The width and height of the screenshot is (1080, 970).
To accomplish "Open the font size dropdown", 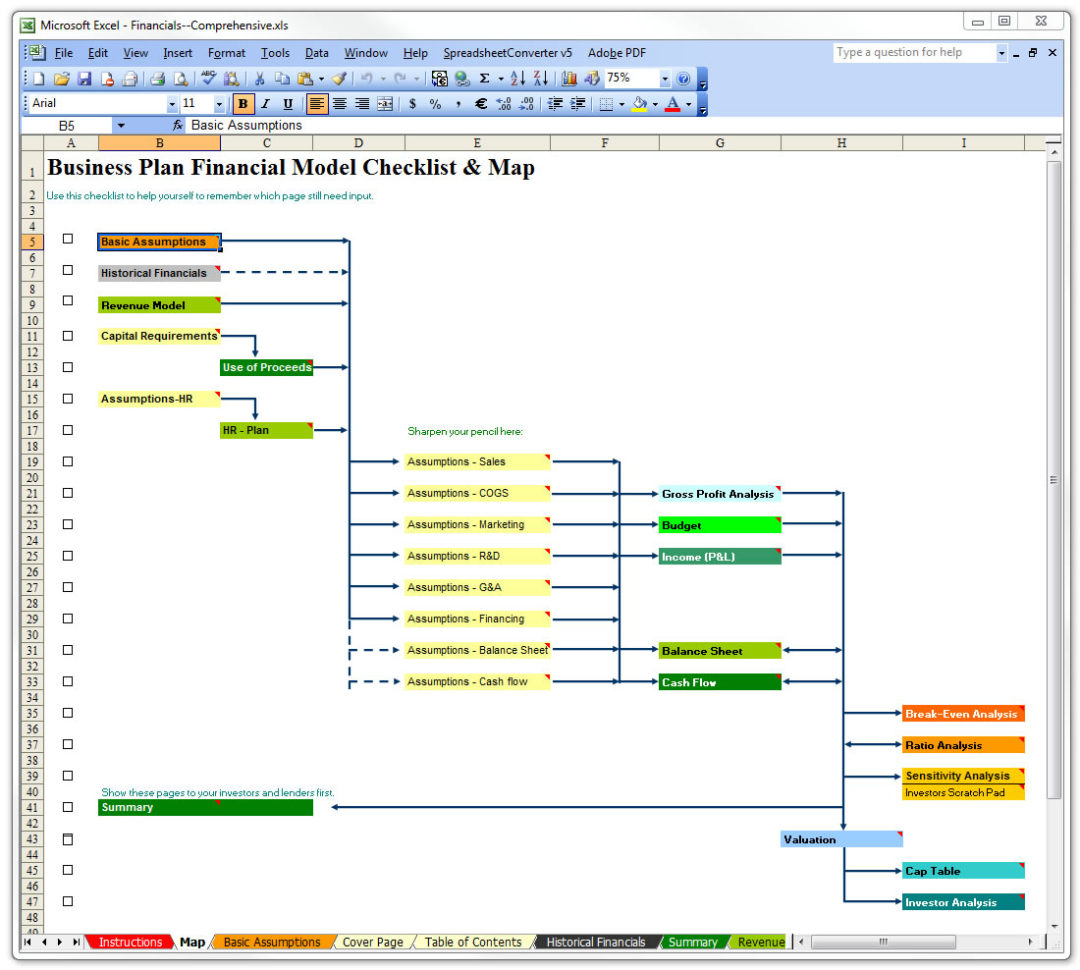I will tap(219, 103).
